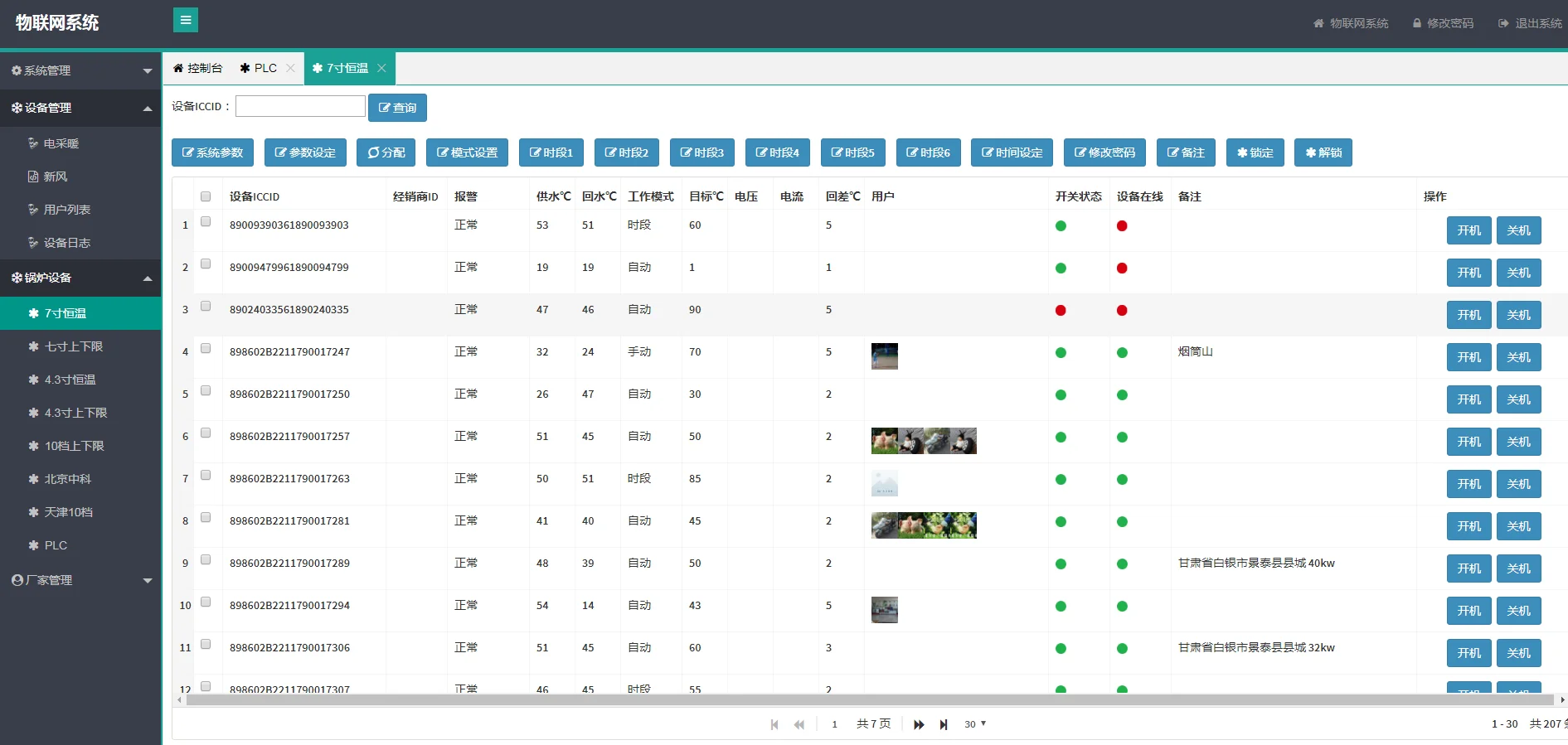Check the select-all checkbox in table header
Viewport: 1568px width, 745px height.
pos(206,196)
